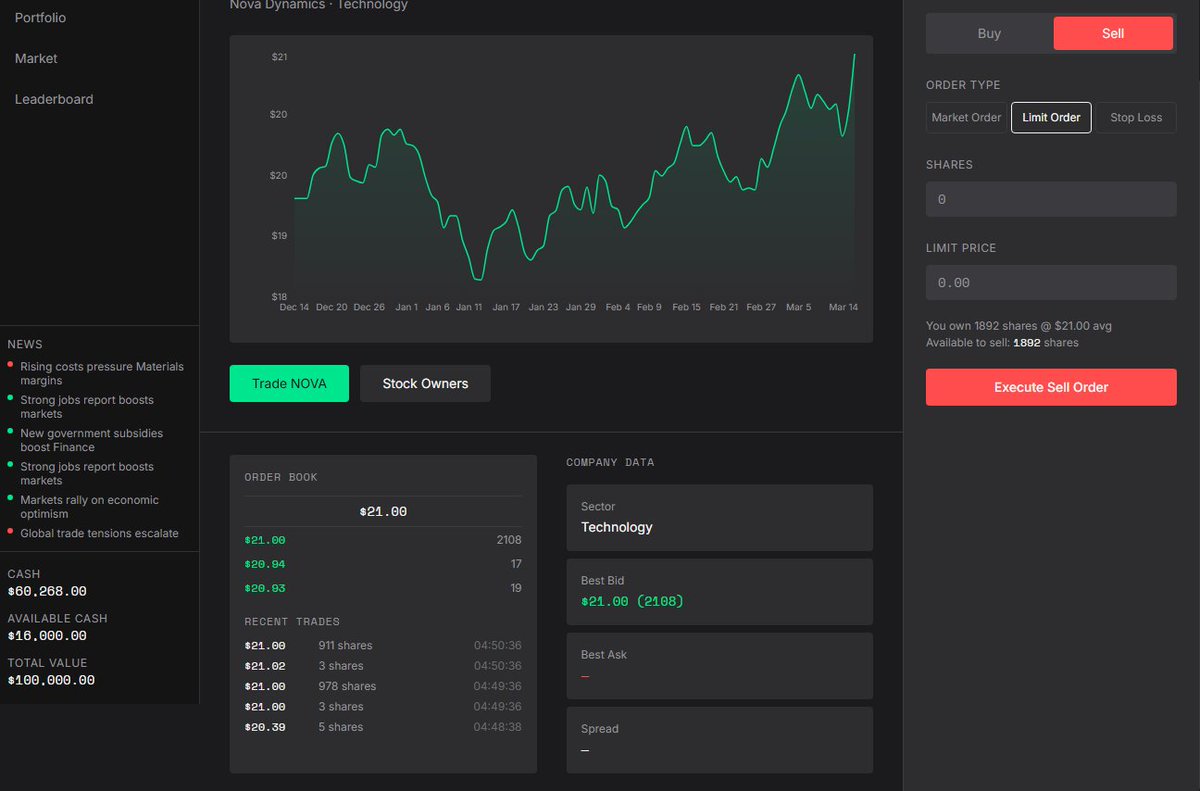Select order book bid at $20.94
Image resolution: width=1200 pixels, height=791 pixels.
click(x=383, y=564)
